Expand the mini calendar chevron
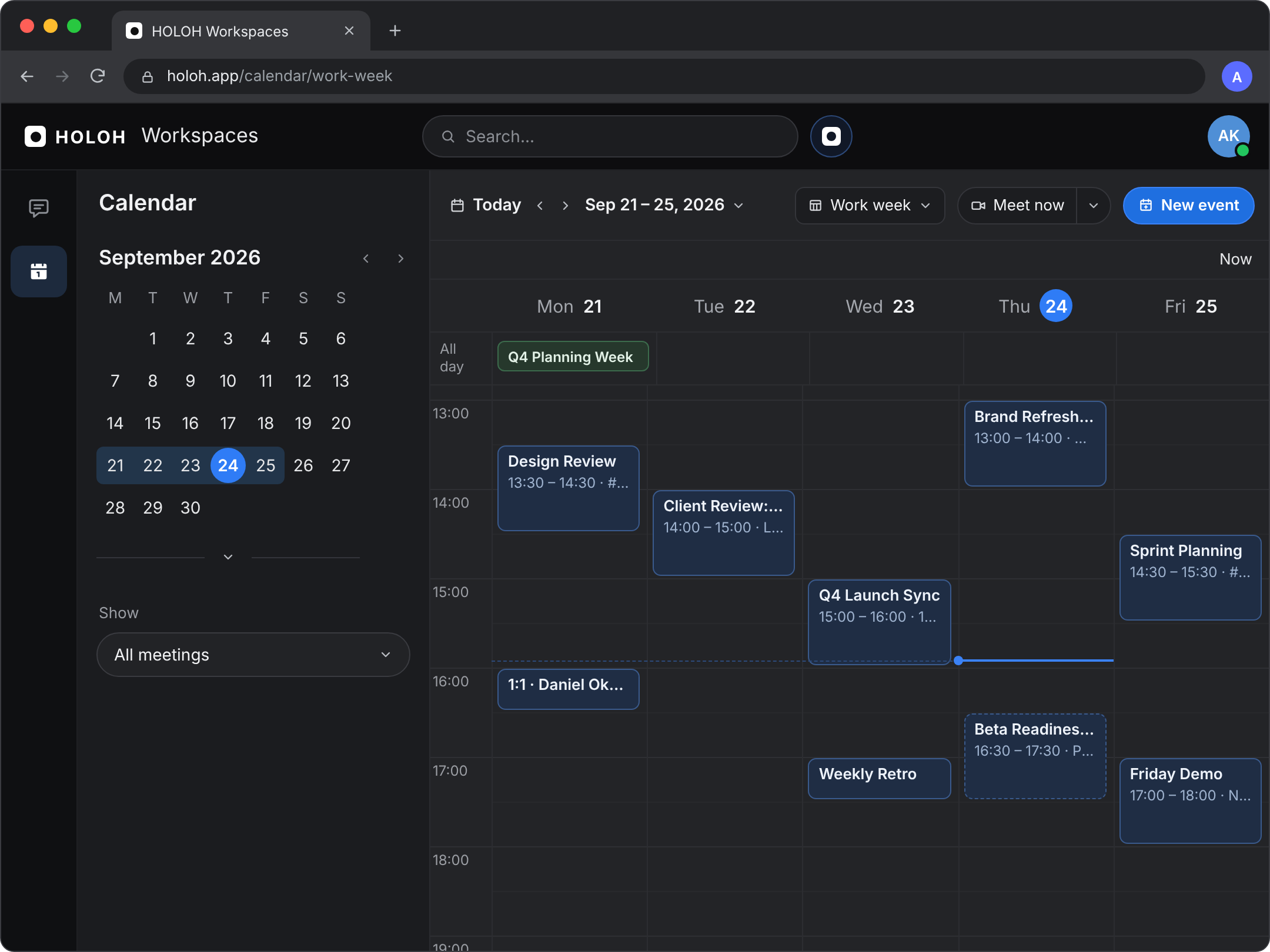Screen dimensions: 1270x952 [228, 557]
